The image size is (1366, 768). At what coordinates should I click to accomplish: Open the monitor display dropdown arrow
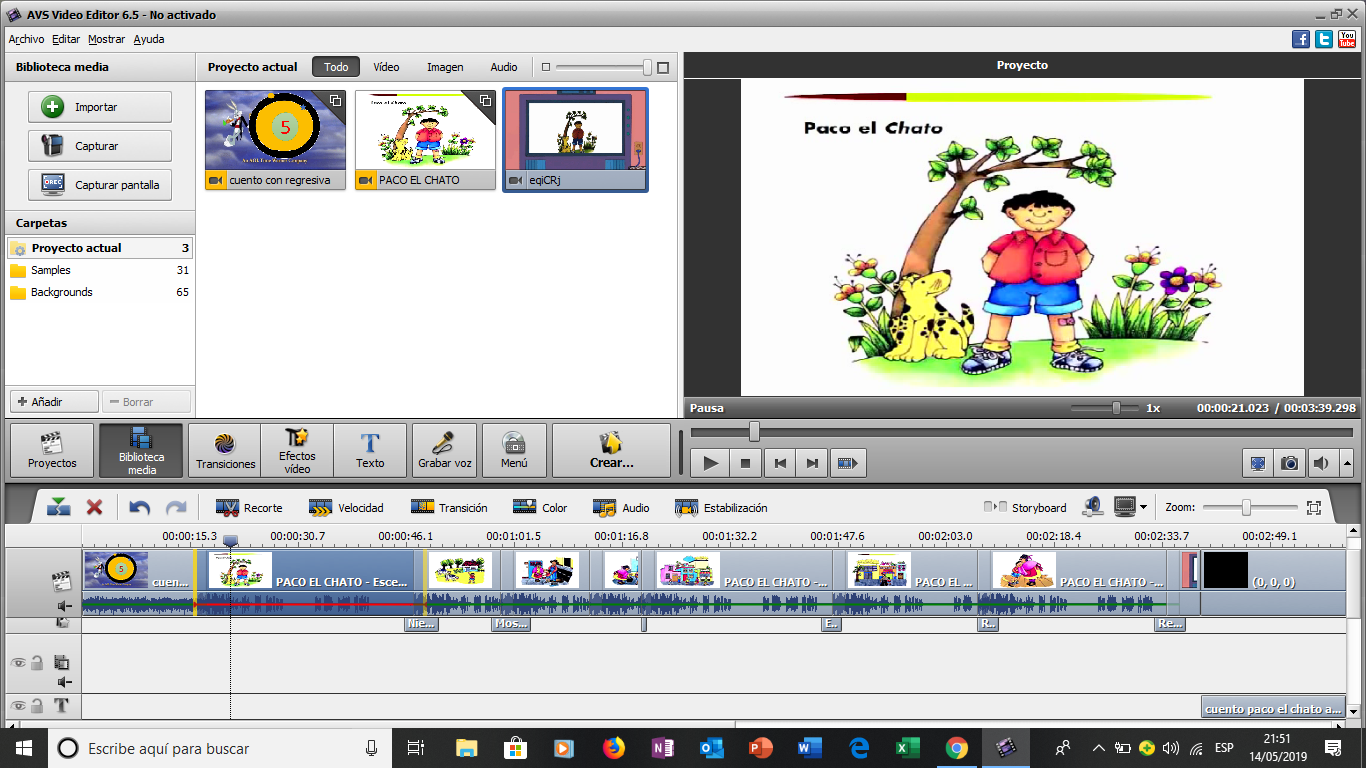1143,507
